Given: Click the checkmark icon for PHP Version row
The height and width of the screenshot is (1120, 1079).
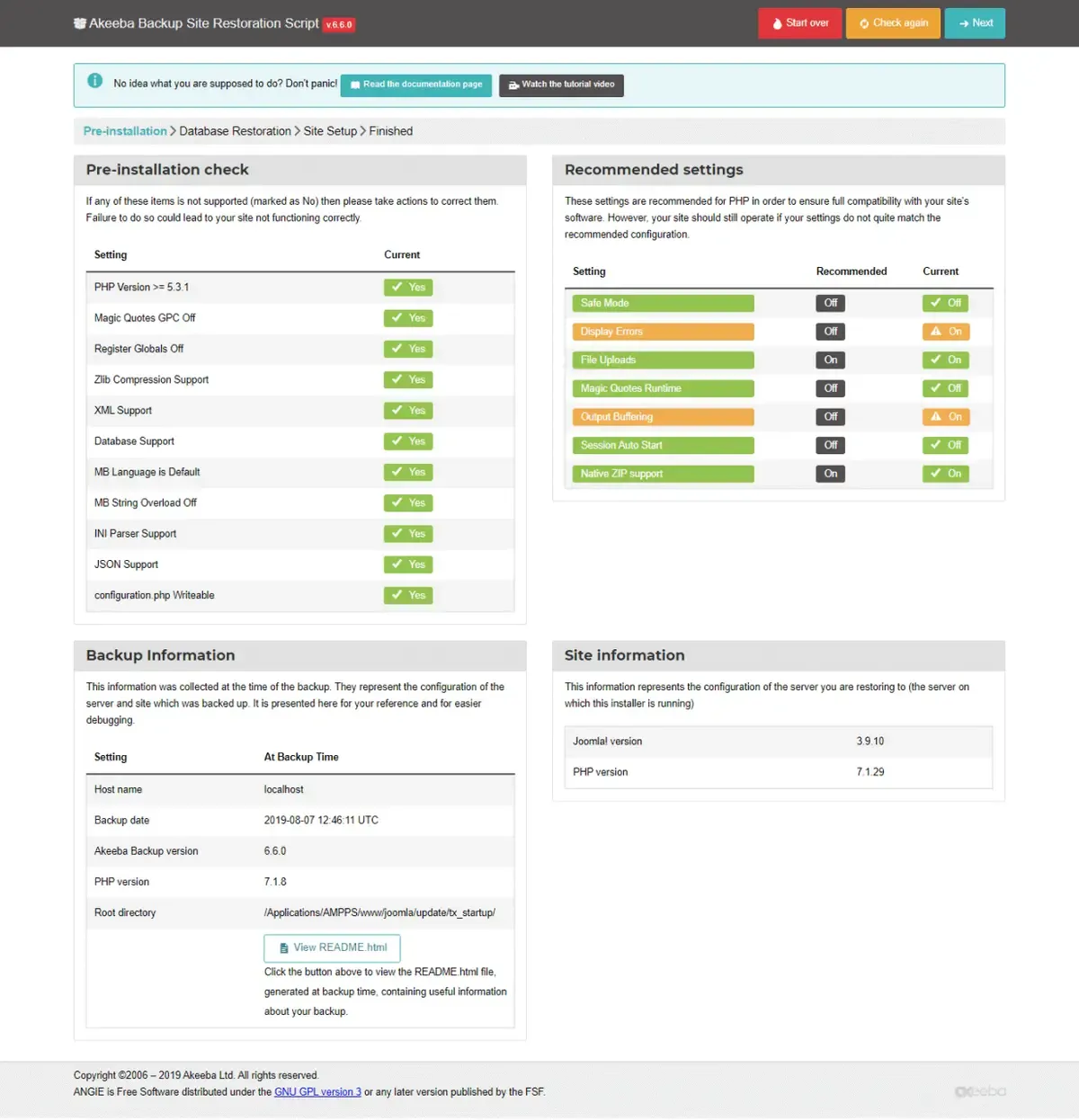Looking at the screenshot, I should tap(397, 288).
